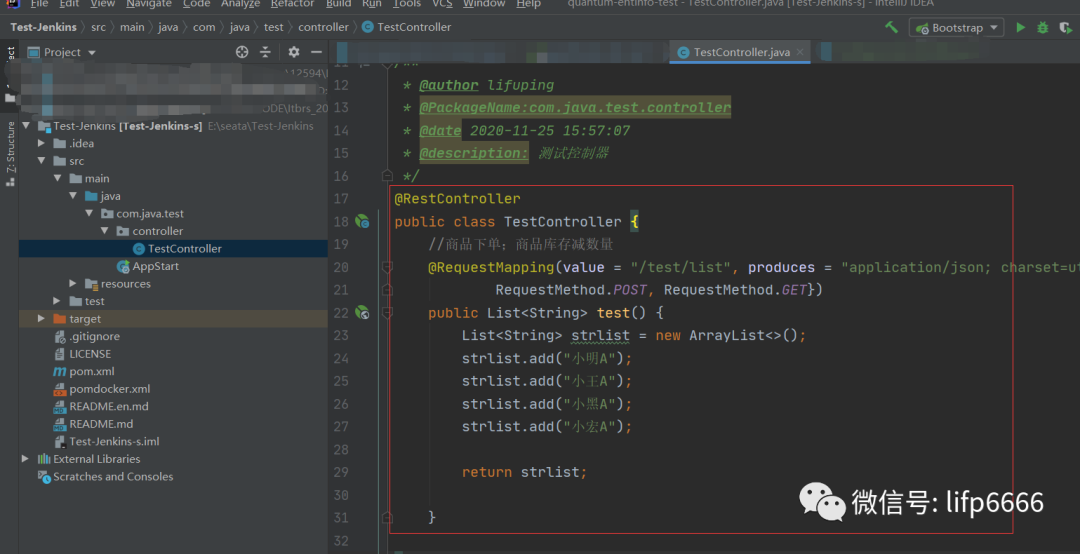Viewport: 1080px width, 554px height.
Task: Click line number 28 in the gutter
Action: pos(341,449)
